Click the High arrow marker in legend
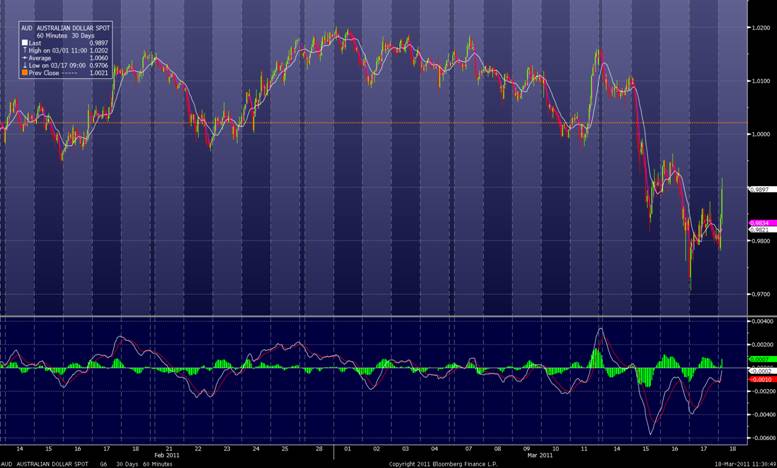 point(25,50)
